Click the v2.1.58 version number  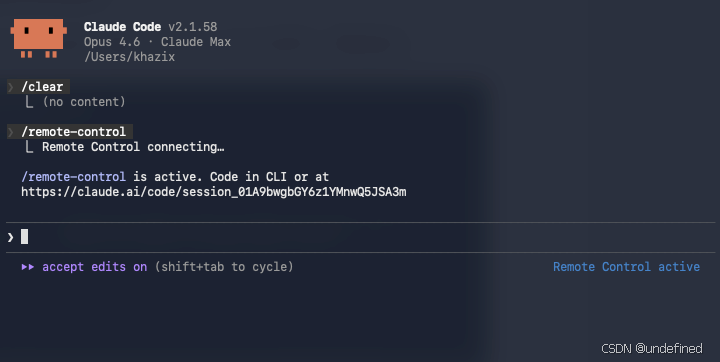pos(193,27)
